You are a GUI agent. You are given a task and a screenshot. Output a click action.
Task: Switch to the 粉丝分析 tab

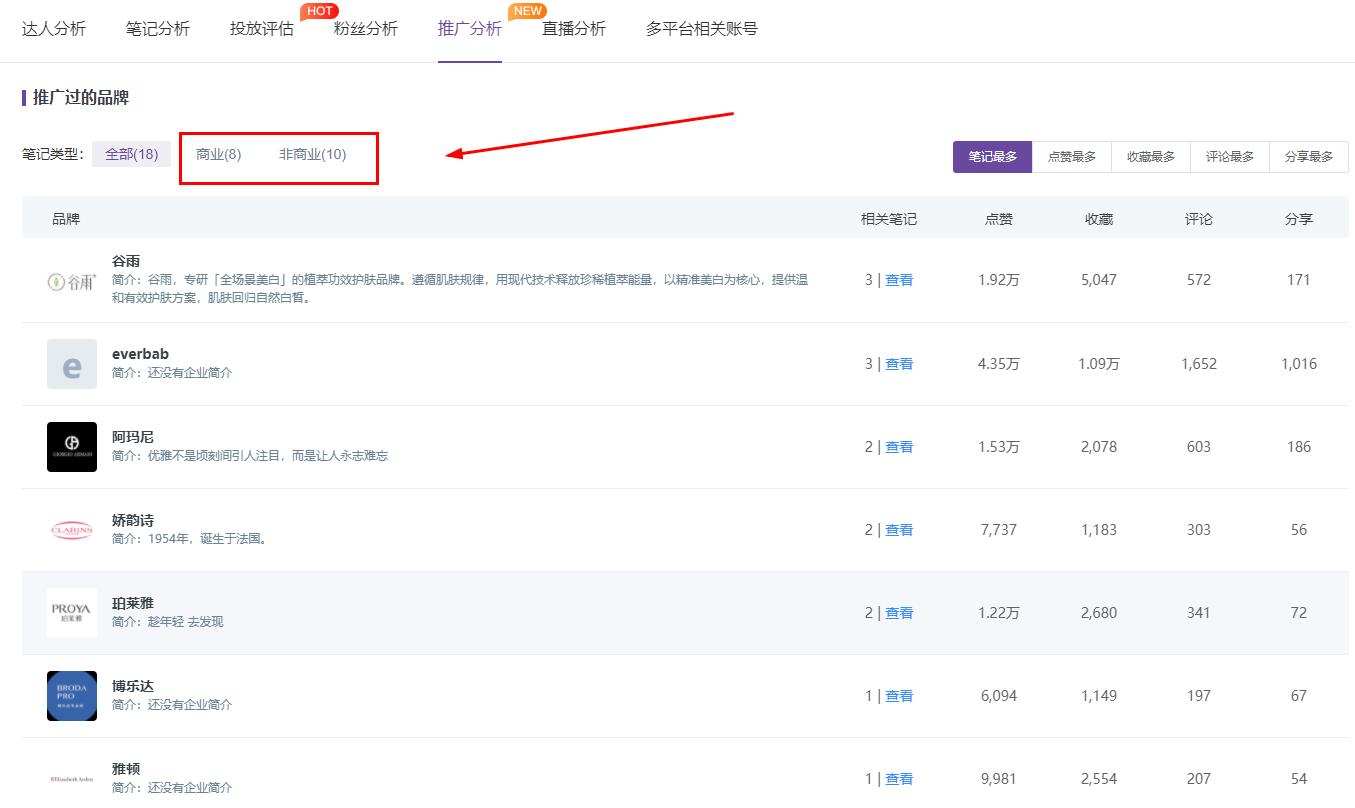(x=366, y=29)
